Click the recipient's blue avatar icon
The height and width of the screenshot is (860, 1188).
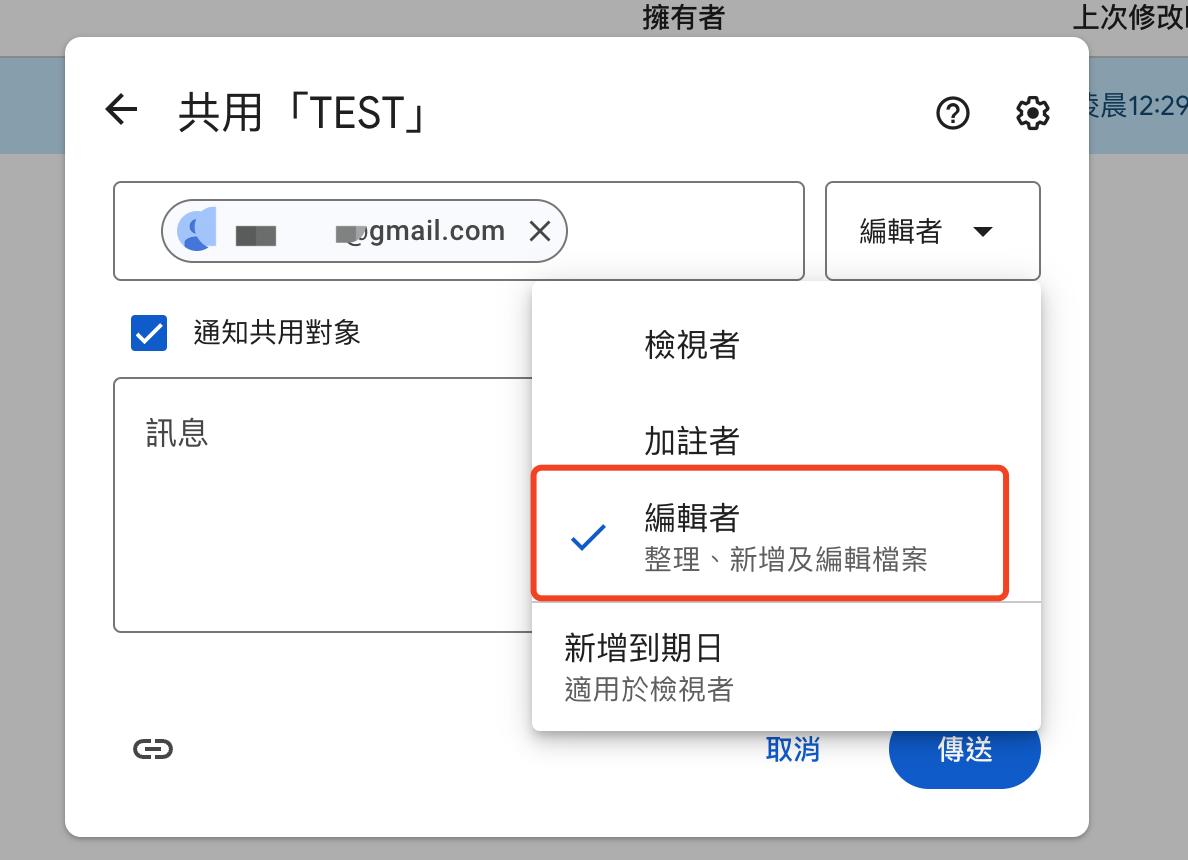point(197,231)
